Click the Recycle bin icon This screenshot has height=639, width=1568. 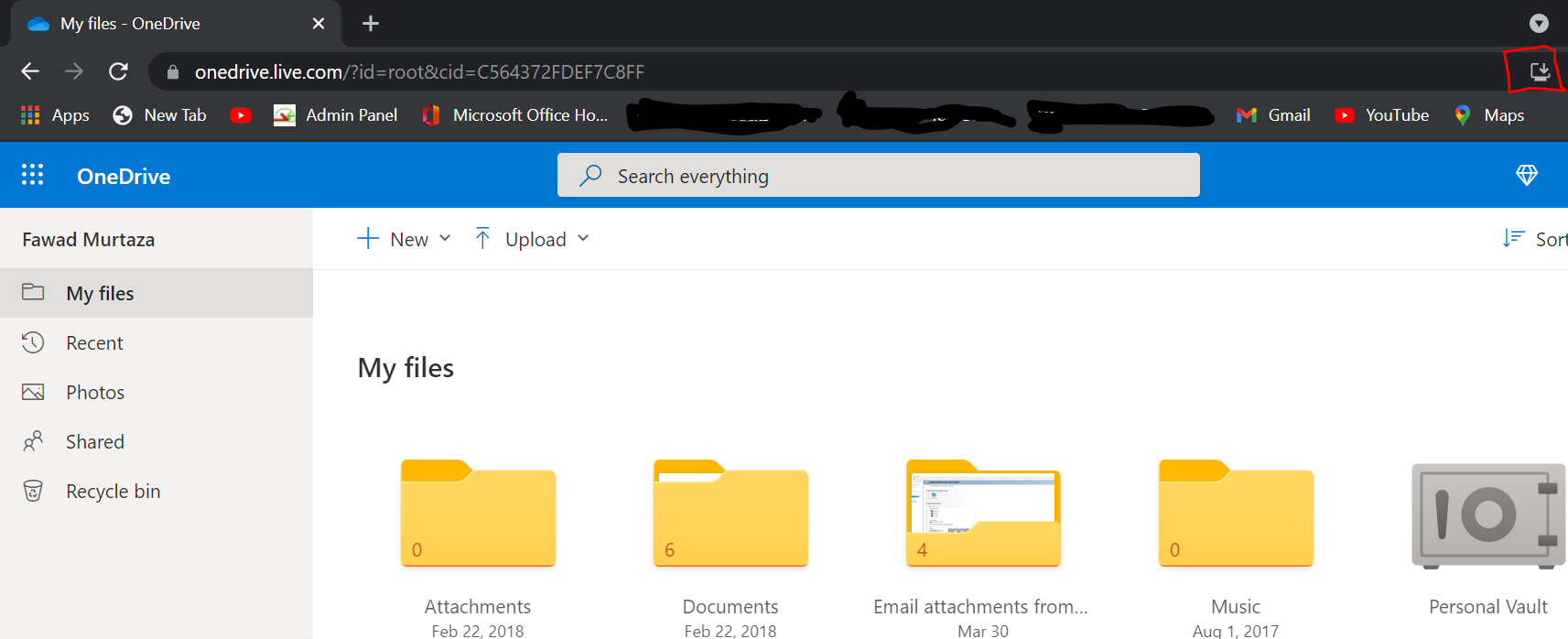click(33, 491)
